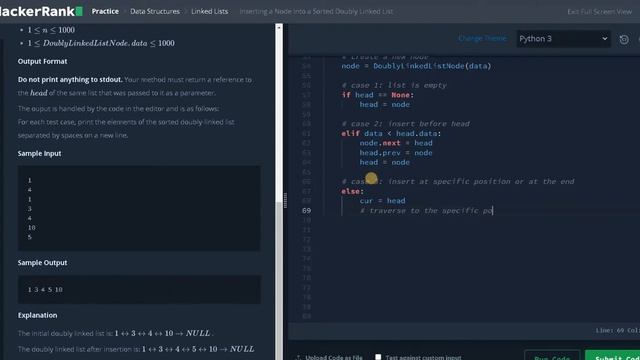Toggle Test against custom input checkbox
The image size is (640, 360).
(x=378, y=357)
